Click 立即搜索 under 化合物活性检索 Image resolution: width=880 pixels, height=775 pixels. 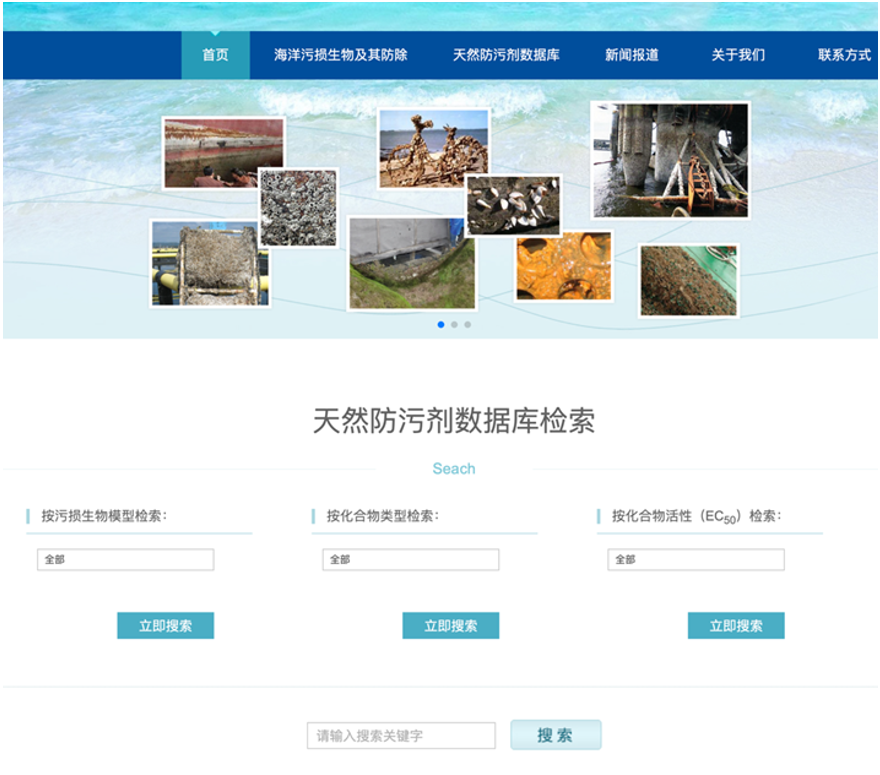[x=735, y=626]
